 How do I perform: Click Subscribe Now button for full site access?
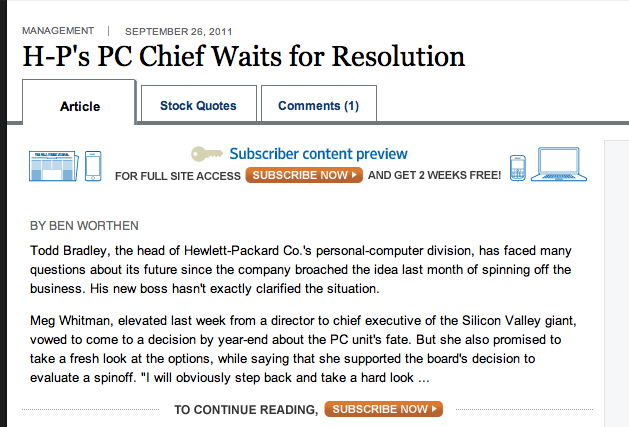[304, 175]
